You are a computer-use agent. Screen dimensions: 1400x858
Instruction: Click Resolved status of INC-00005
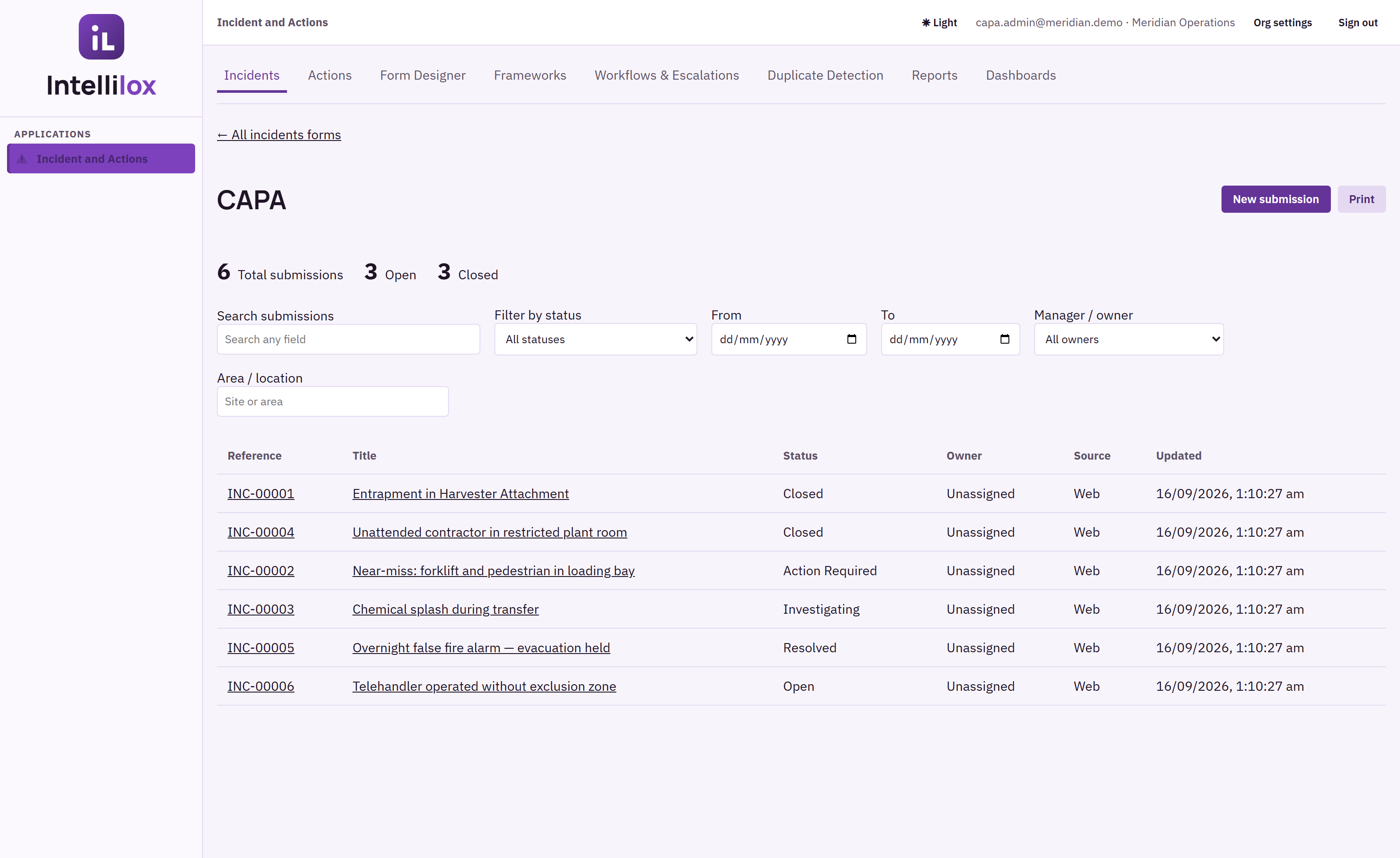coord(810,648)
